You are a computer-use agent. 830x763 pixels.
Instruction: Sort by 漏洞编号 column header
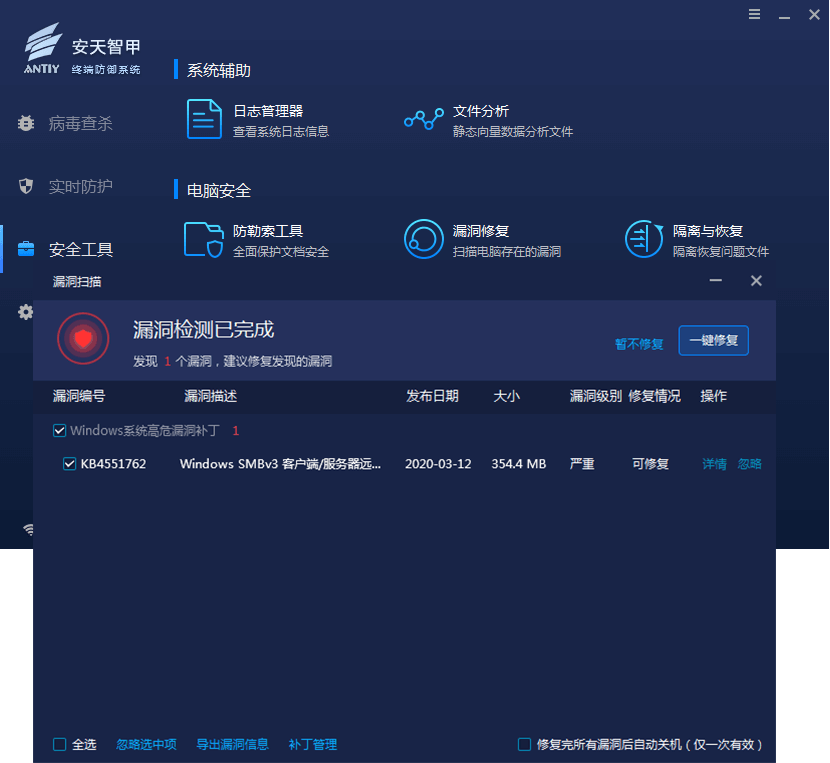tap(79, 396)
